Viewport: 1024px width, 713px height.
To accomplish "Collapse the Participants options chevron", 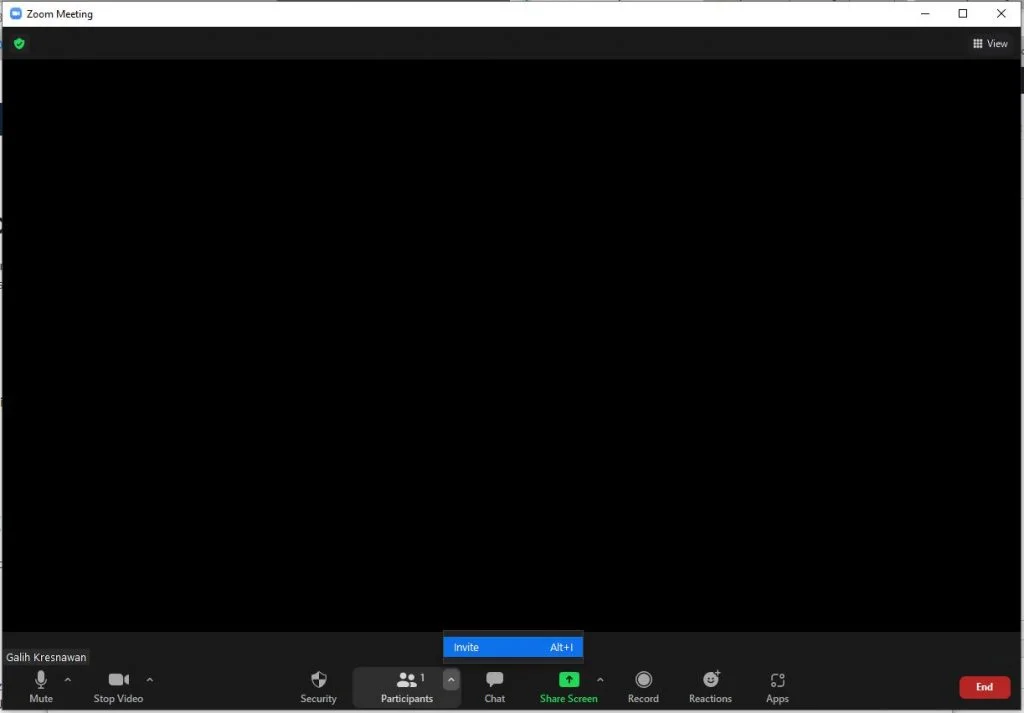I will (x=451, y=680).
